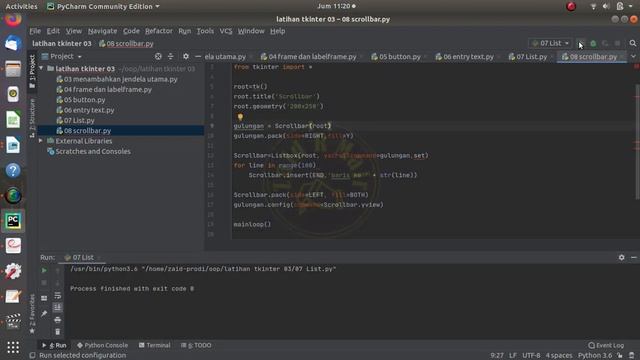Open Search Everywhere magnifier icon
Viewport: 640px width, 360px height.
(633, 43)
